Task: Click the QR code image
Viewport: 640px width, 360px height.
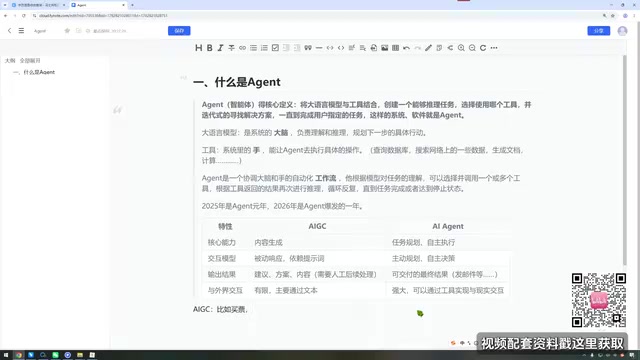Action: (x=598, y=300)
